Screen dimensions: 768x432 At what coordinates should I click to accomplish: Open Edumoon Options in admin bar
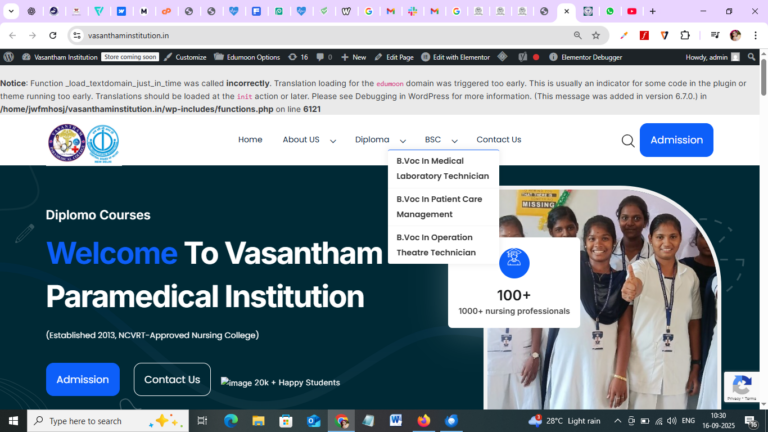pyautogui.click(x=247, y=57)
